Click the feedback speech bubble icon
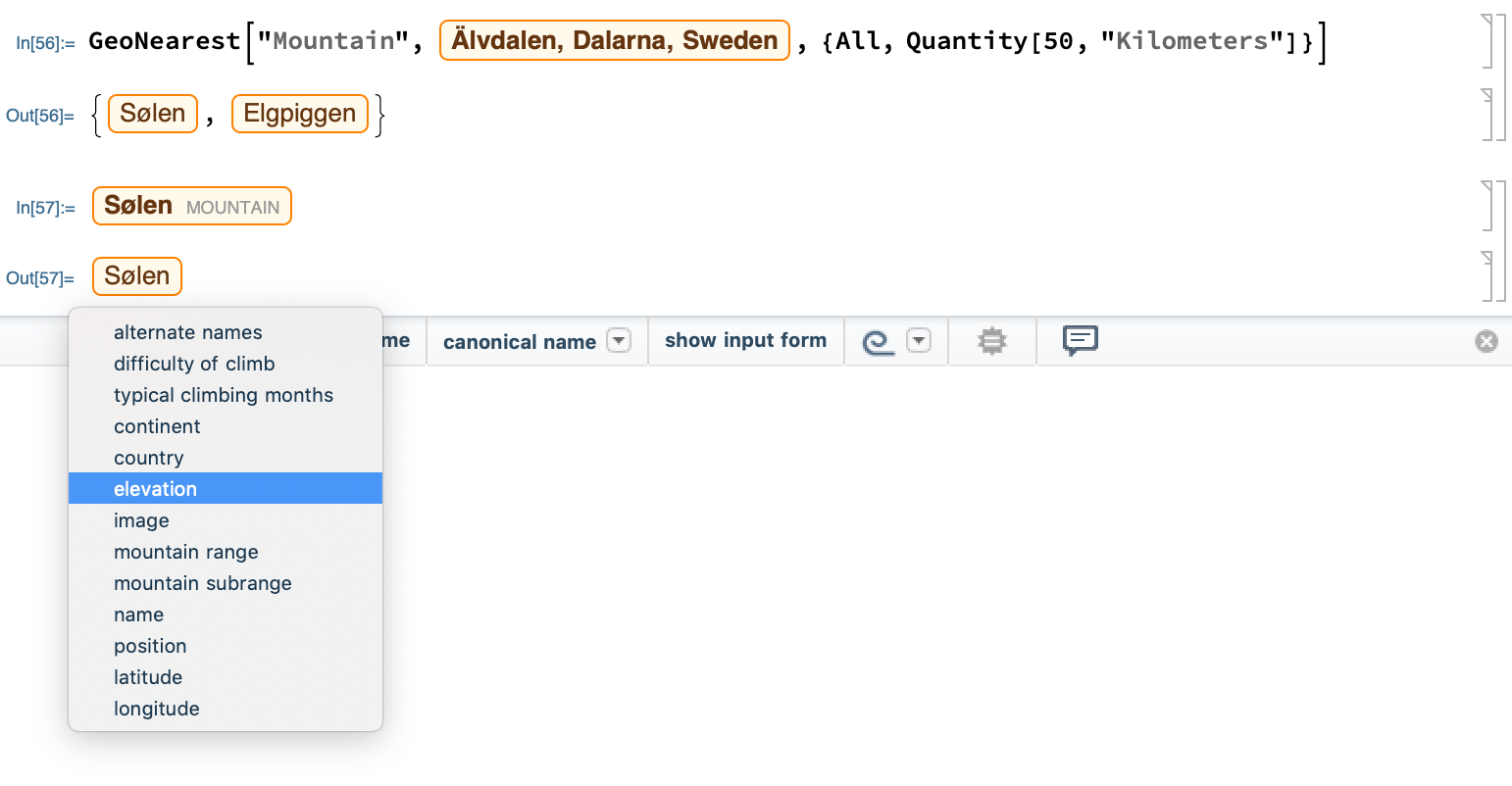The height and width of the screenshot is (786, 1512). click(x=1081, y=340)
